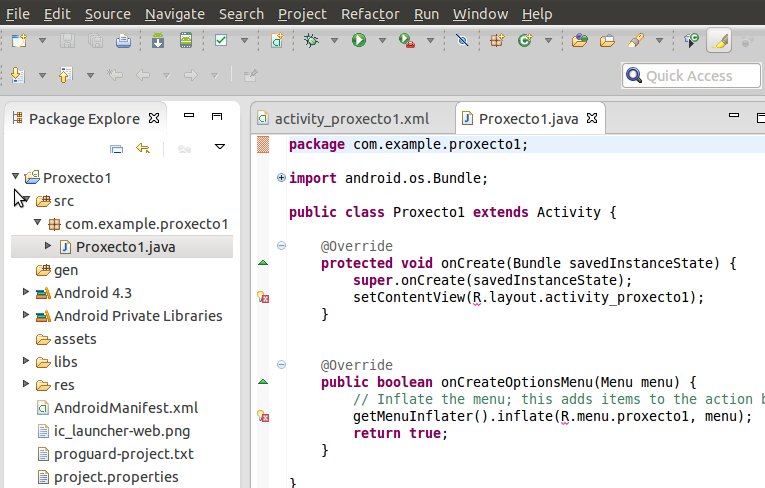Screen dimensions: 765x488
Task: Open the New Java Class dropdown arrow
Action: 548,41
